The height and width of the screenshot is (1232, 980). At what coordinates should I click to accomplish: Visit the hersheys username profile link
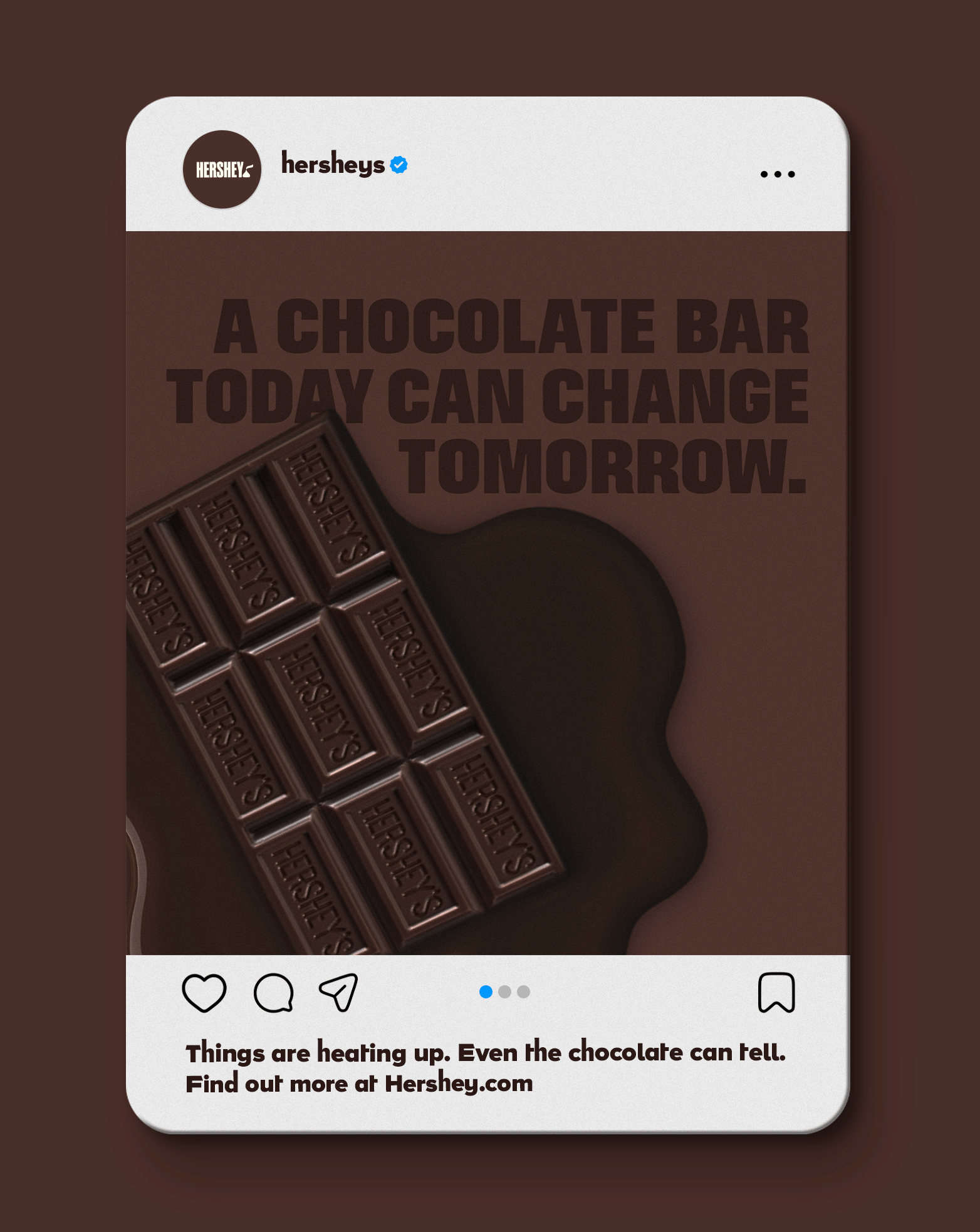pos(333,164)
